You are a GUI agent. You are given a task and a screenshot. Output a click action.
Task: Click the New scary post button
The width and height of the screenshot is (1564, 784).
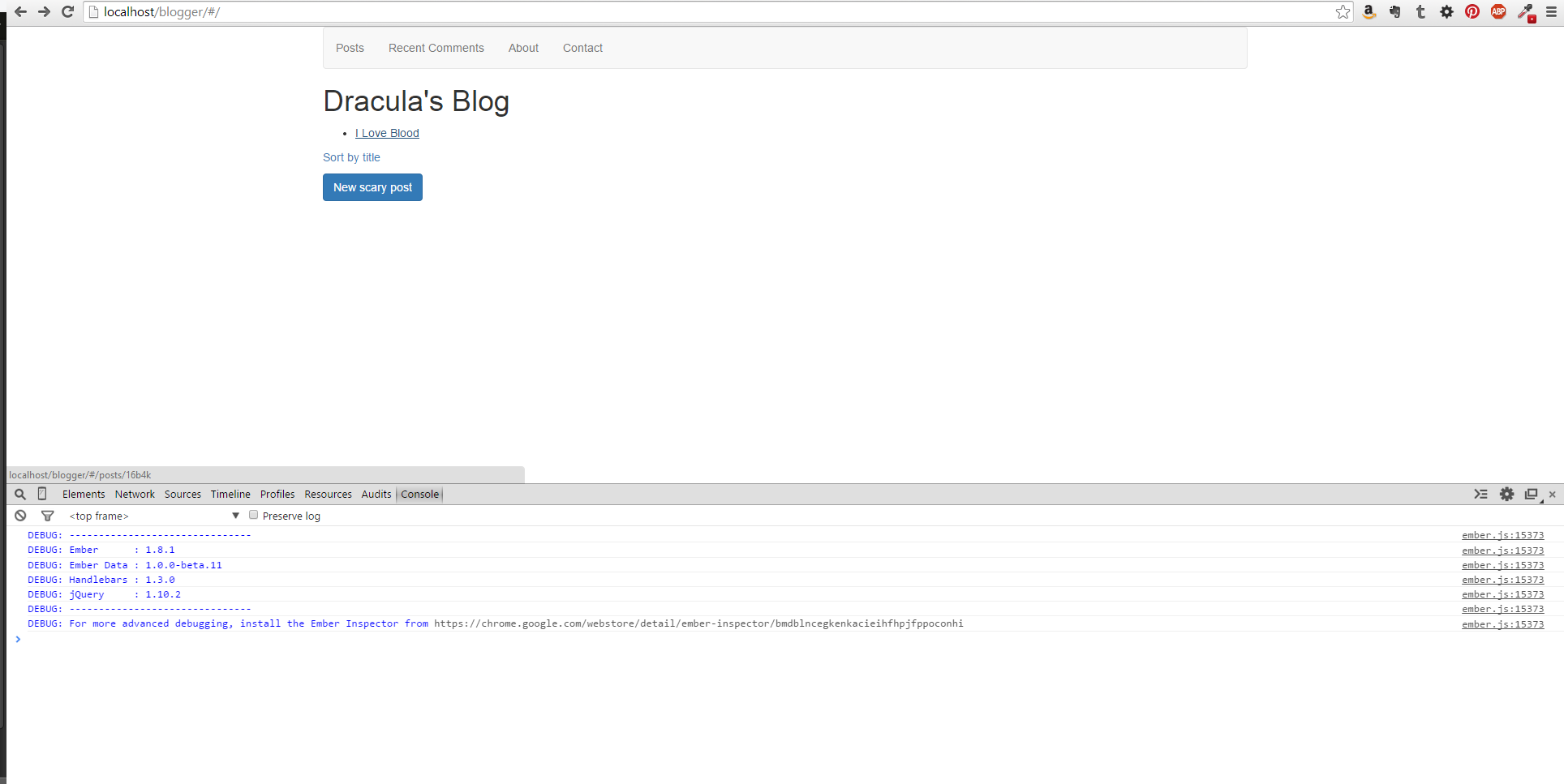372,187
